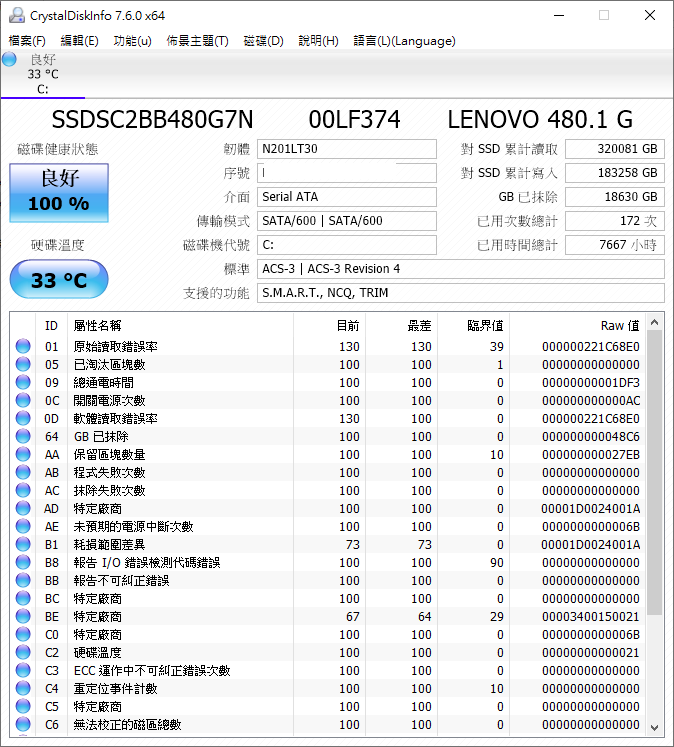
Task: Click the status icon for attribute 05
Action: point(23,364)
